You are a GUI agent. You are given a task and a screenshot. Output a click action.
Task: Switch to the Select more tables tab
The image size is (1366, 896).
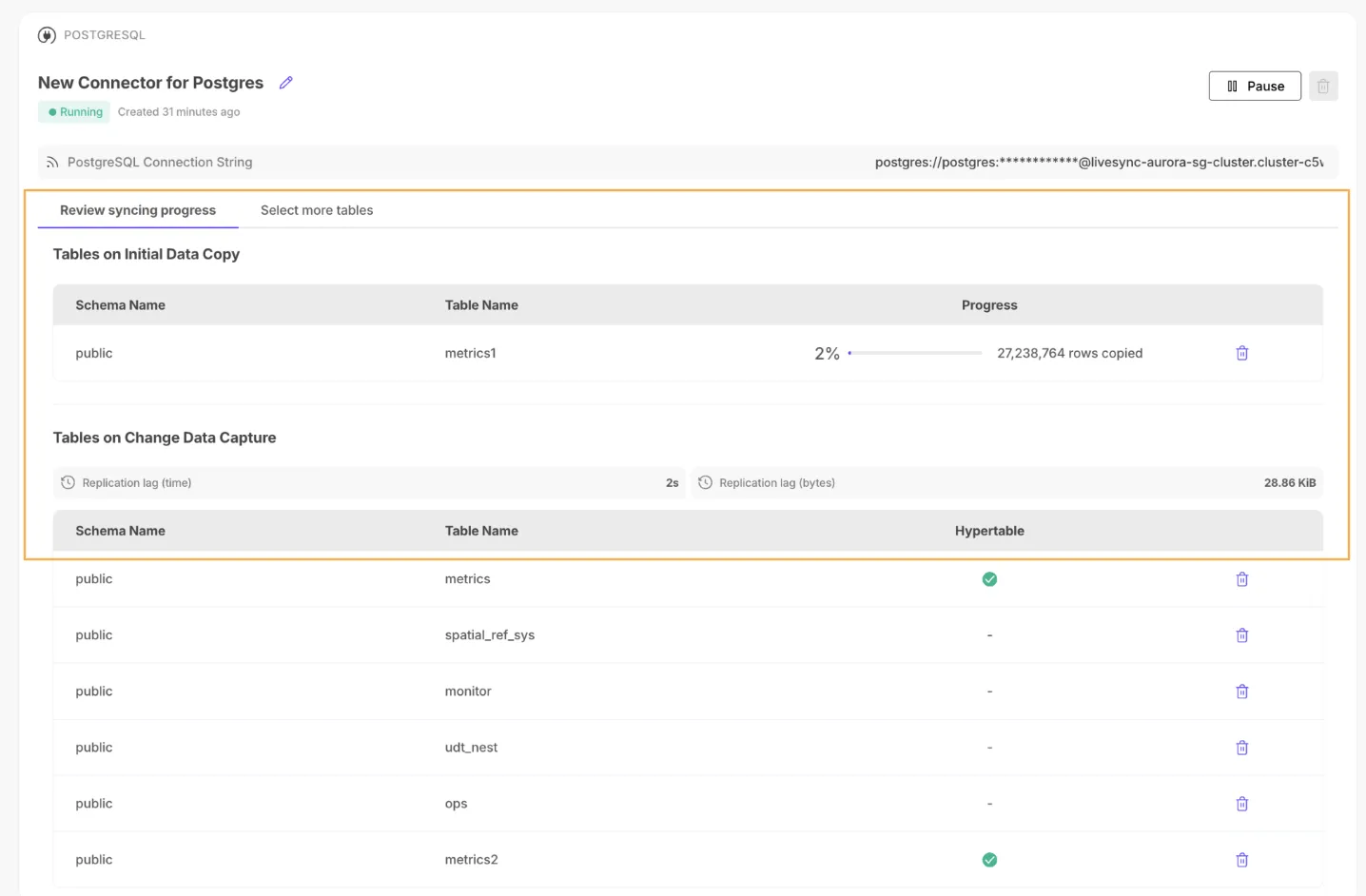pos(317,210)
